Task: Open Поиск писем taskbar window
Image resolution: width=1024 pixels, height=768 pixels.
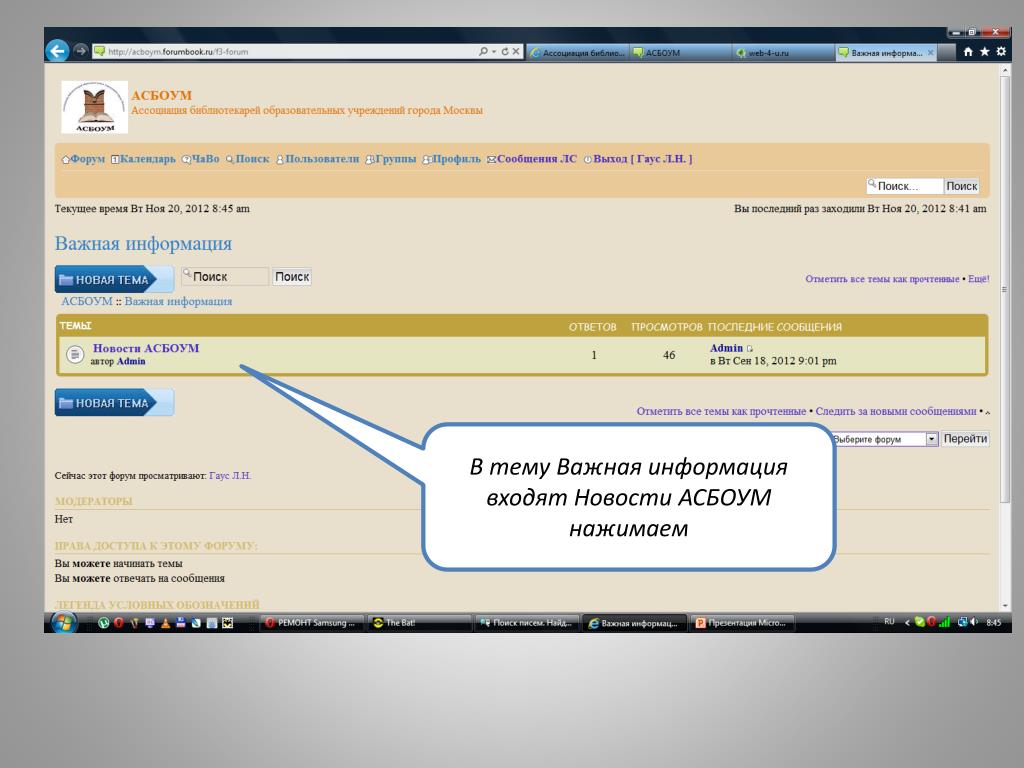Action: tap(527, 623)
